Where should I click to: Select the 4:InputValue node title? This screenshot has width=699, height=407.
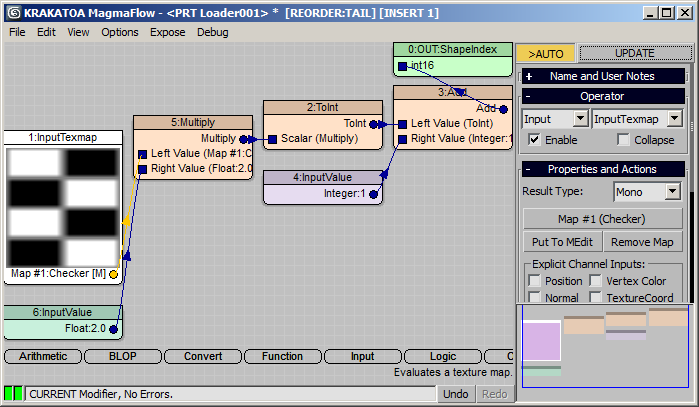(323, 177)
